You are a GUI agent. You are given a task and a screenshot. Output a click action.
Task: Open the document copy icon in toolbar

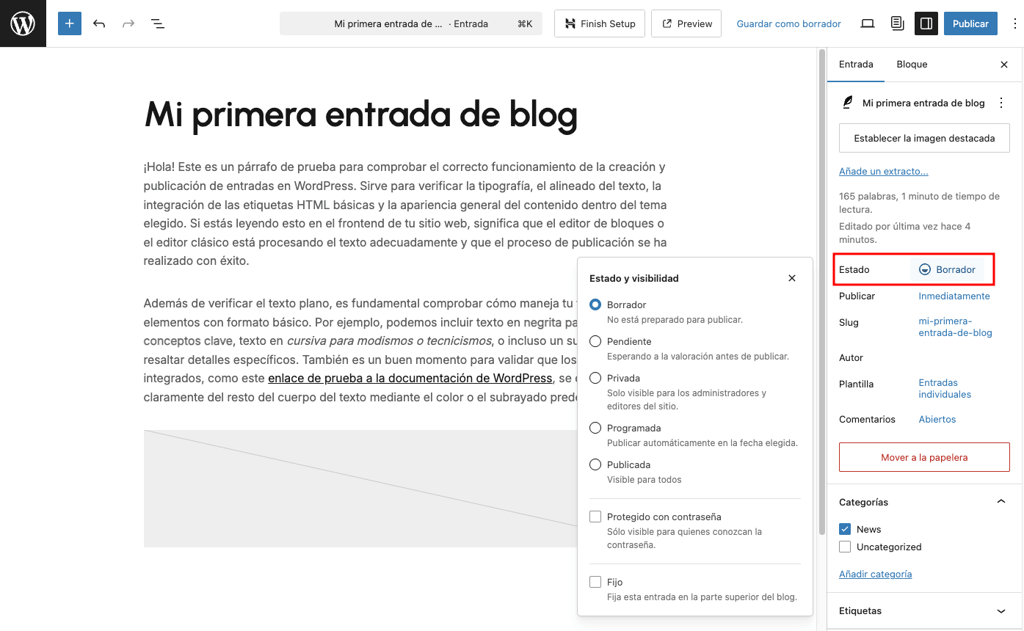point(897,24)
